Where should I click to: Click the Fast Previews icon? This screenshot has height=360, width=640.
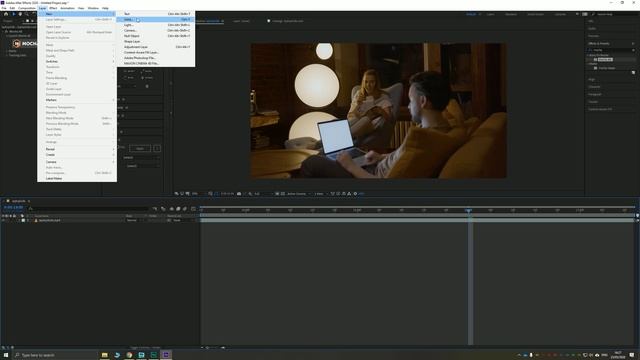click(338, 193)
